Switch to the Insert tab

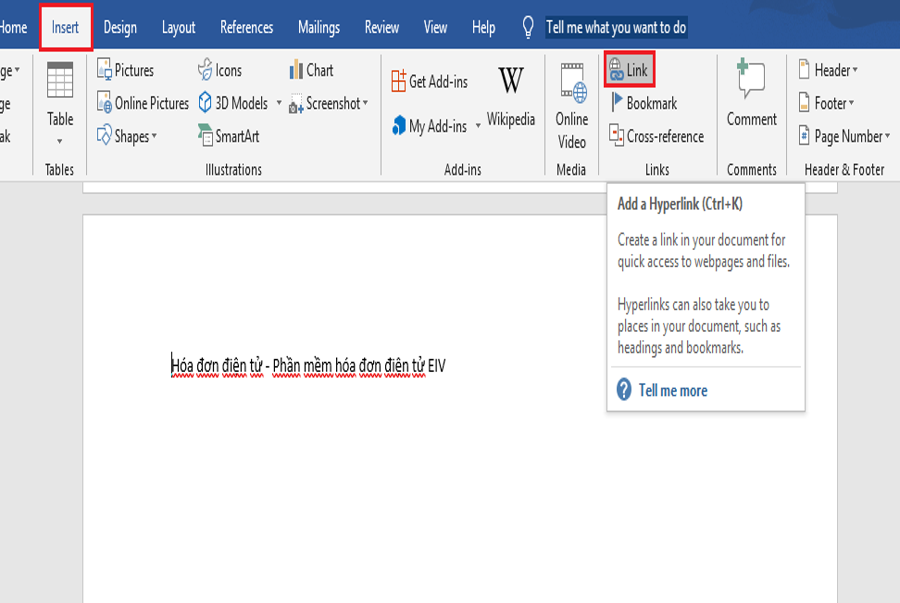(x=65, y=27)
